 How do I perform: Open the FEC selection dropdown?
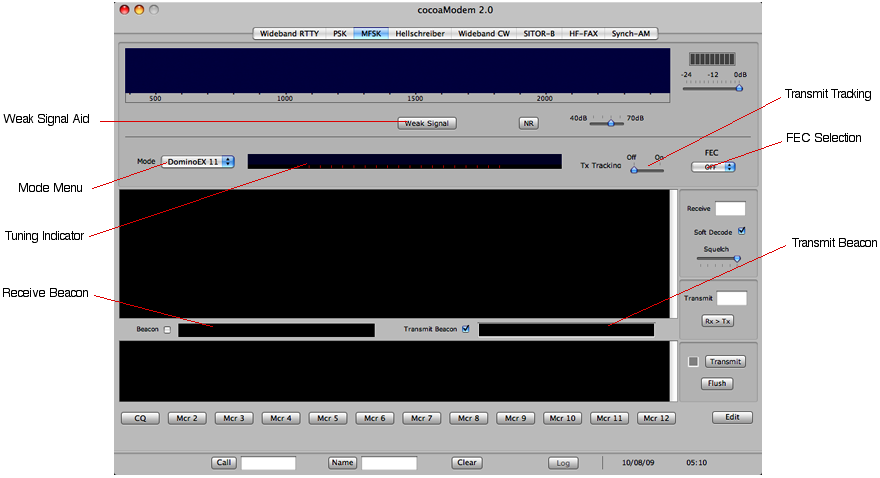(x=713, y=167)
